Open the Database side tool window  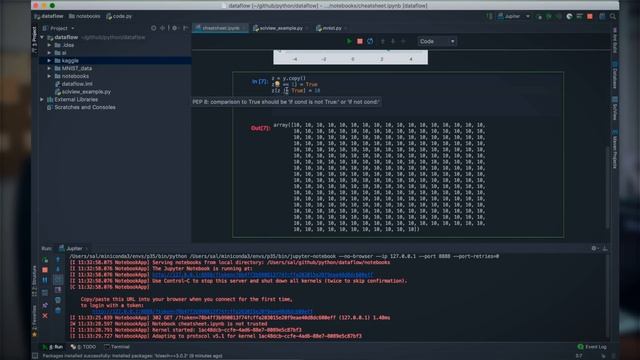(615, 76)
